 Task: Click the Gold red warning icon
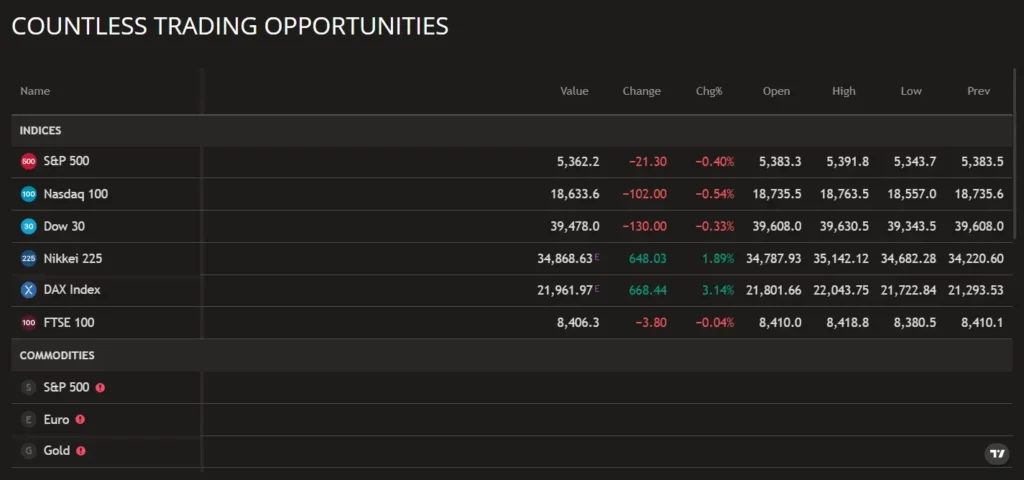(x=81, y=451)
